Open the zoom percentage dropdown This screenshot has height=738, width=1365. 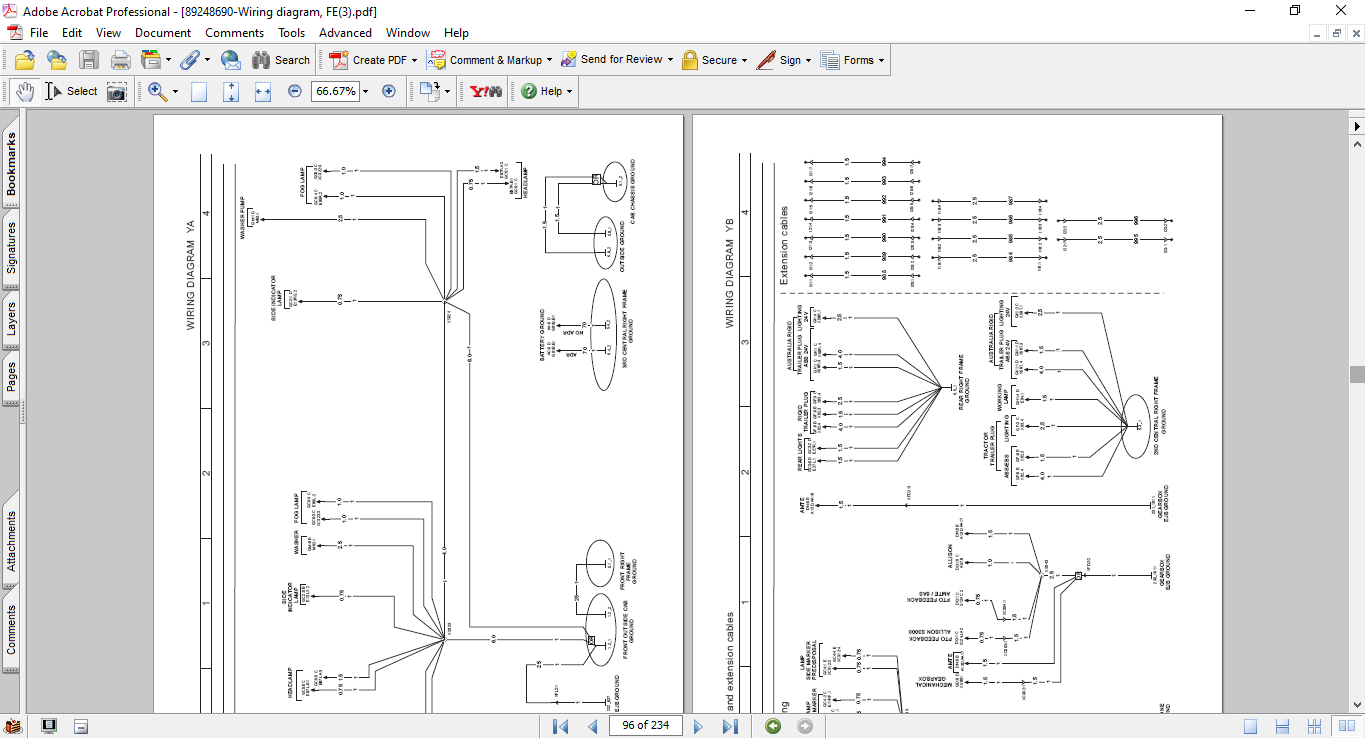click(x=365, y=91)
